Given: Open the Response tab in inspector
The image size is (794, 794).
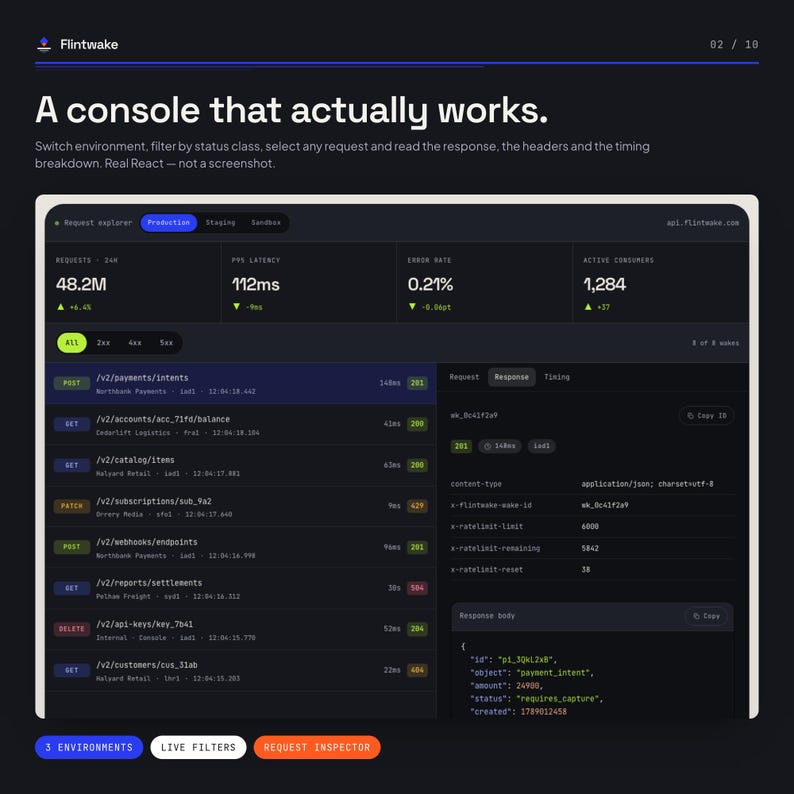Looking at the screenshot, I should [511, 377].
